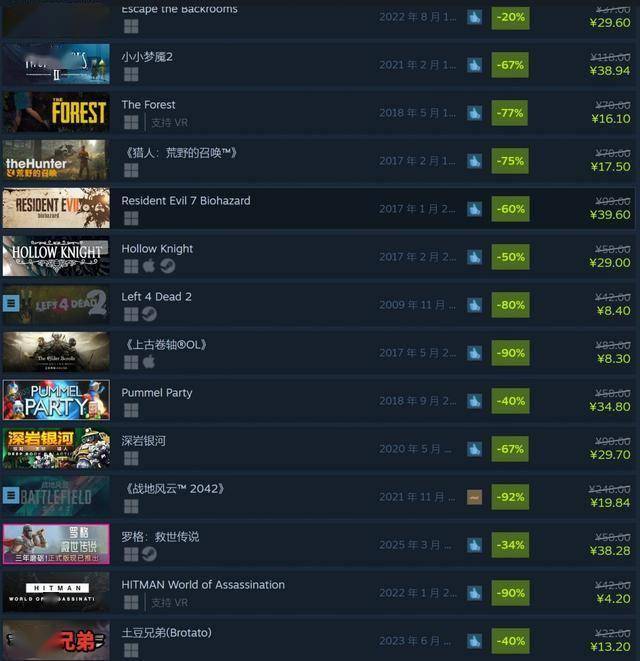Open the HITMAN World of Assassination title
Image resolution: width=640 pixels, height=661 pixels.
(203, 585)
